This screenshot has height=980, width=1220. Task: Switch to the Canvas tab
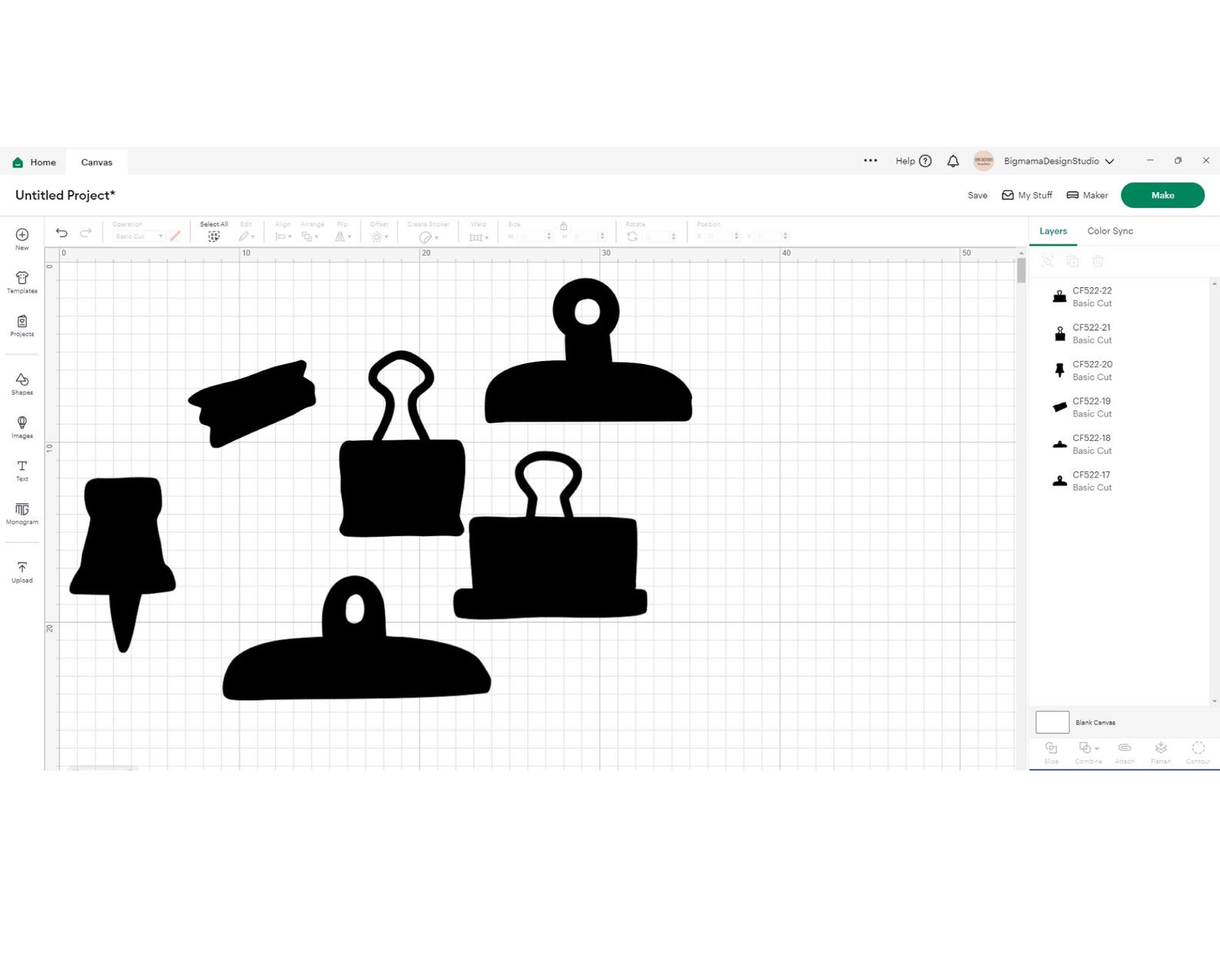click(97, 162)
